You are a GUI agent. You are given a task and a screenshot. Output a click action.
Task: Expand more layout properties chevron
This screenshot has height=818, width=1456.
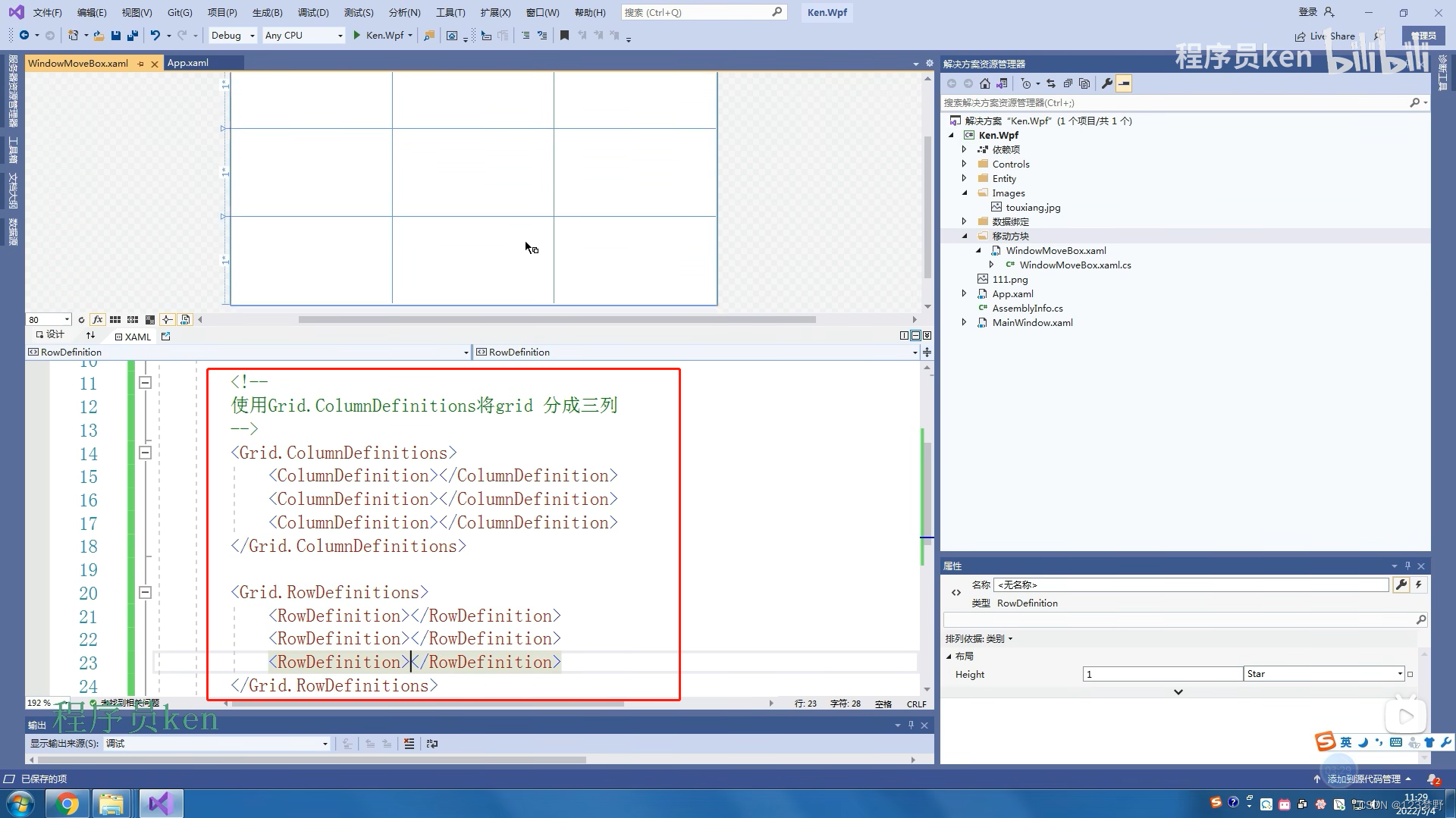[1178, 691]
